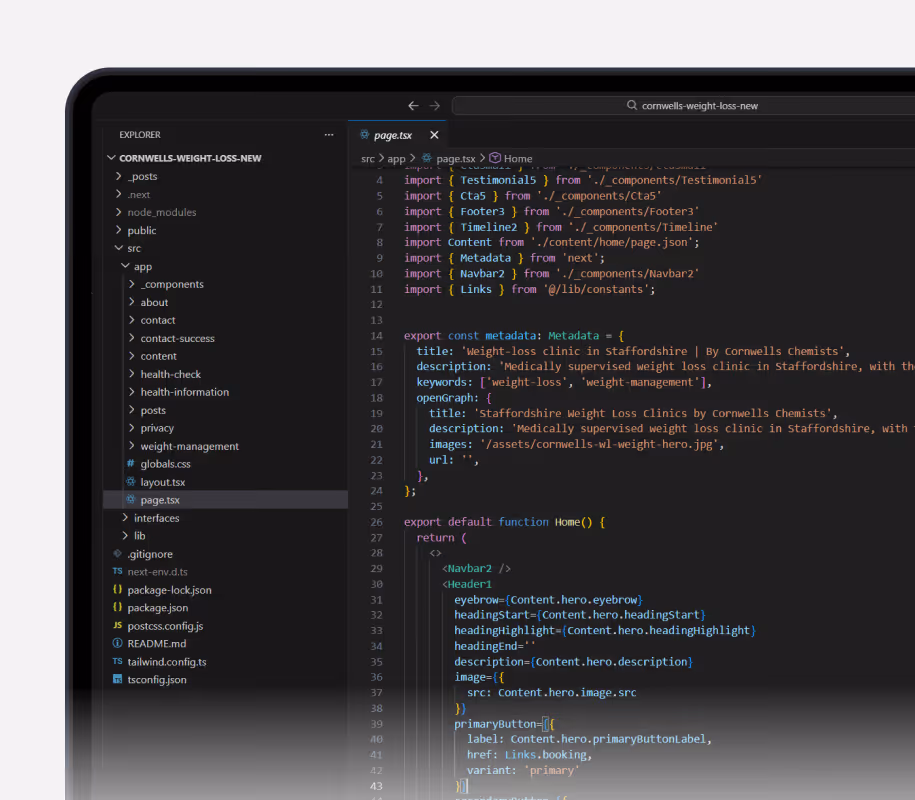The image size is (915, 800).
Task: Open the Explorer More Actions menu
Action: coord(328,134)
